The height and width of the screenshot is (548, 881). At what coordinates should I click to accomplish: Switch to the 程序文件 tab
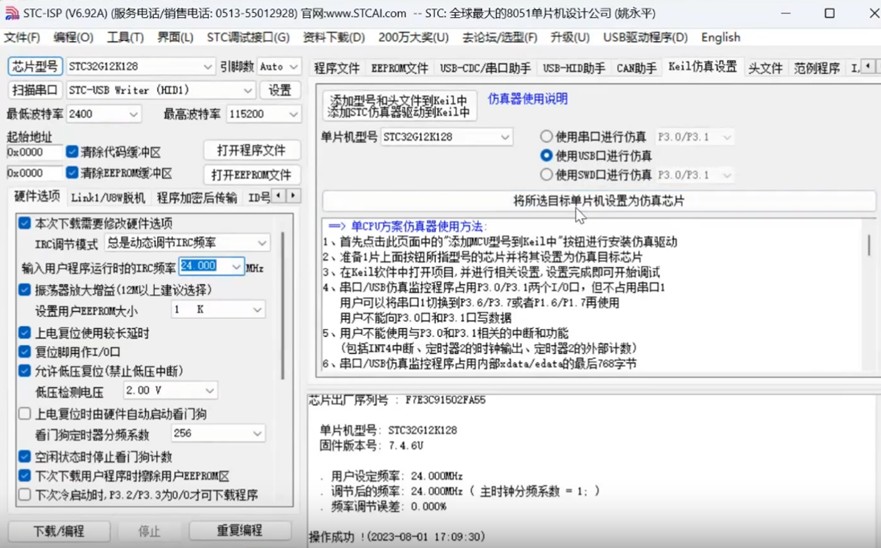click(337, 68)
